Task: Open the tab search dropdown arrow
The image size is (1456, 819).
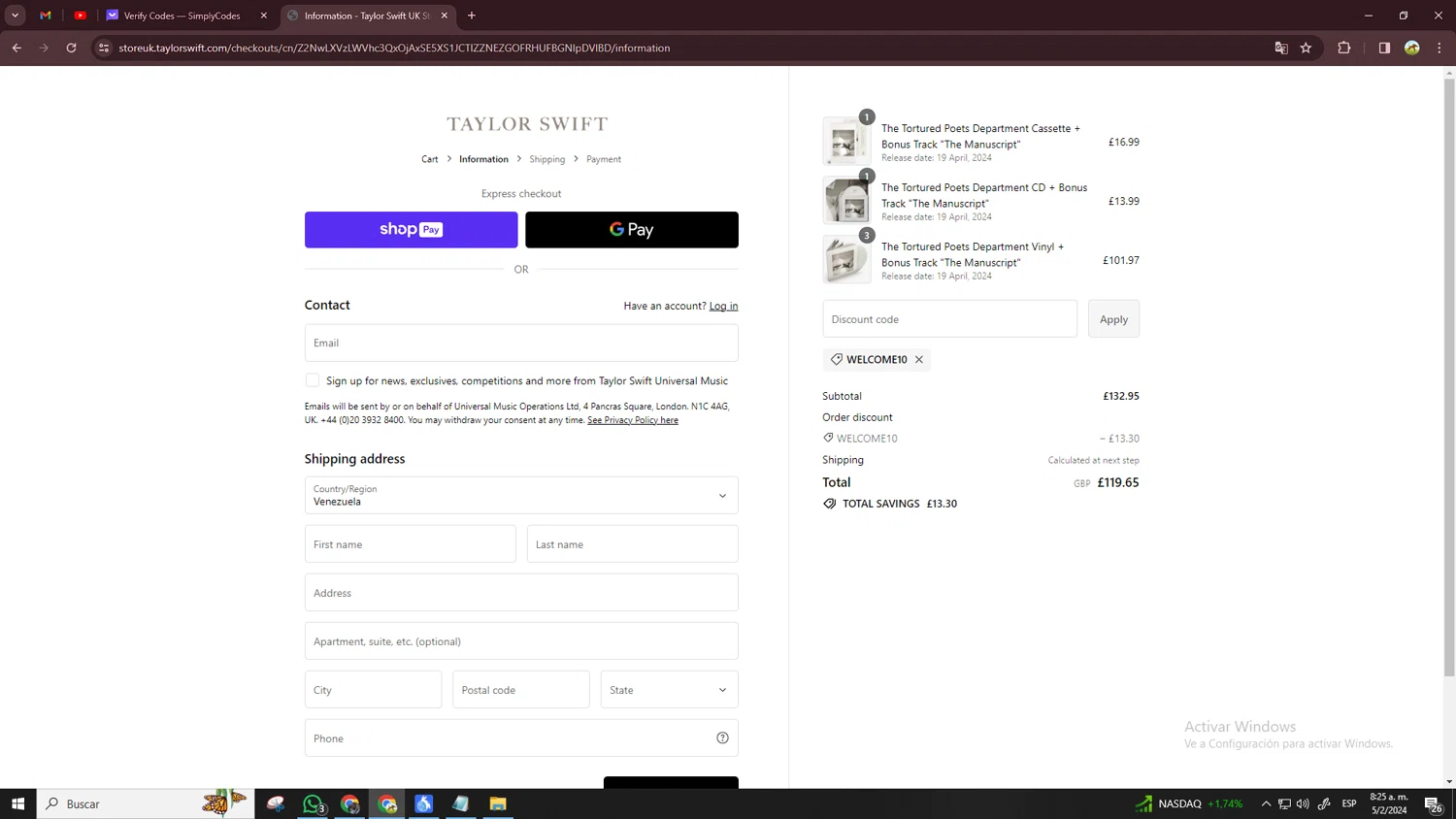Action: pos(15,16)
